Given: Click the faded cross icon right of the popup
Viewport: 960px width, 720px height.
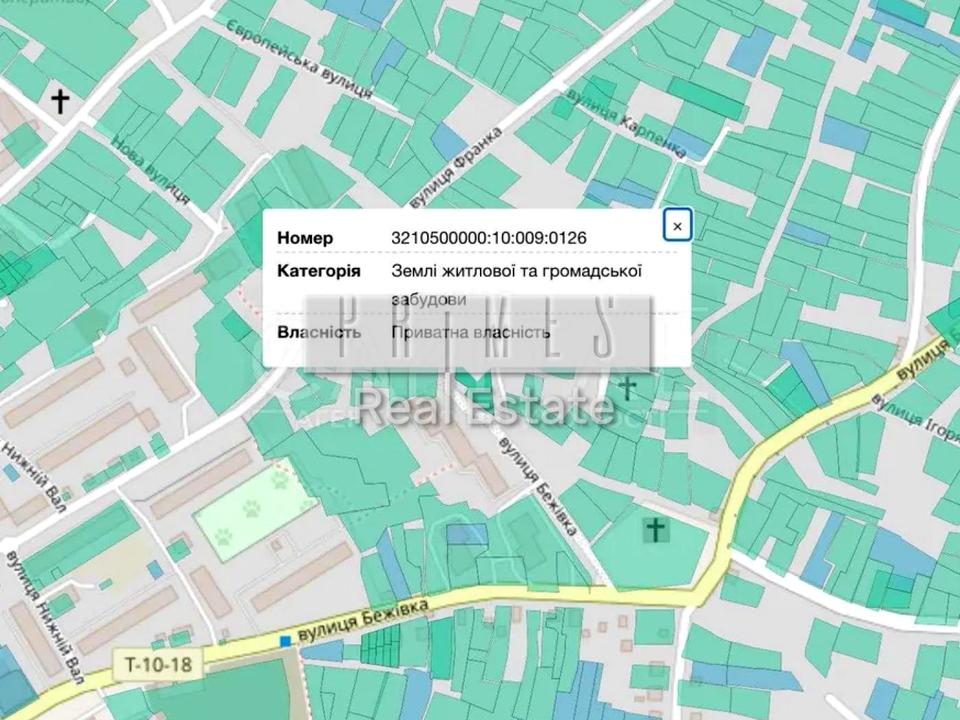Looking at the screenshot, I should pyautogui.click(x=628, y=387).
